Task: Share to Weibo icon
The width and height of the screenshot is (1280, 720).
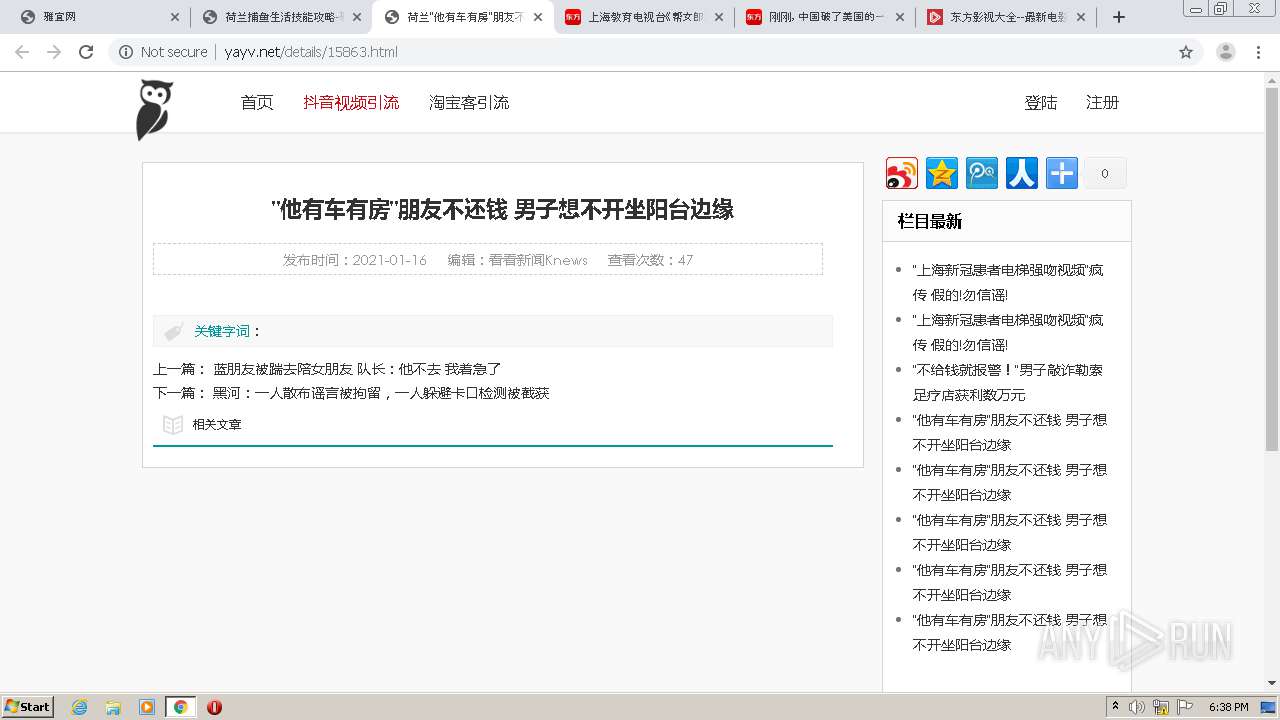Action: click(x=902, y=173)
